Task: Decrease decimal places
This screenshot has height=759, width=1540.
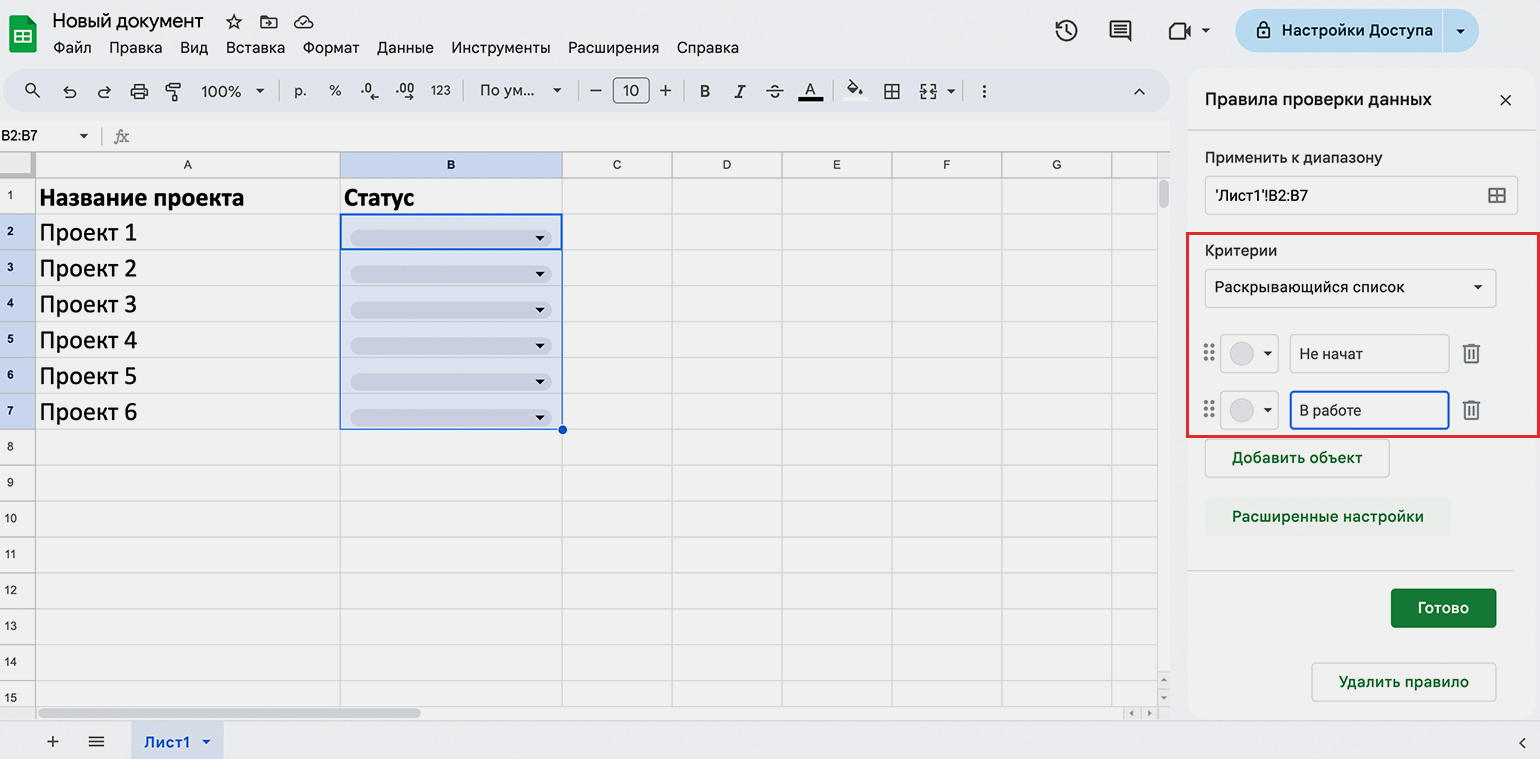Action: tap(369, 91)
